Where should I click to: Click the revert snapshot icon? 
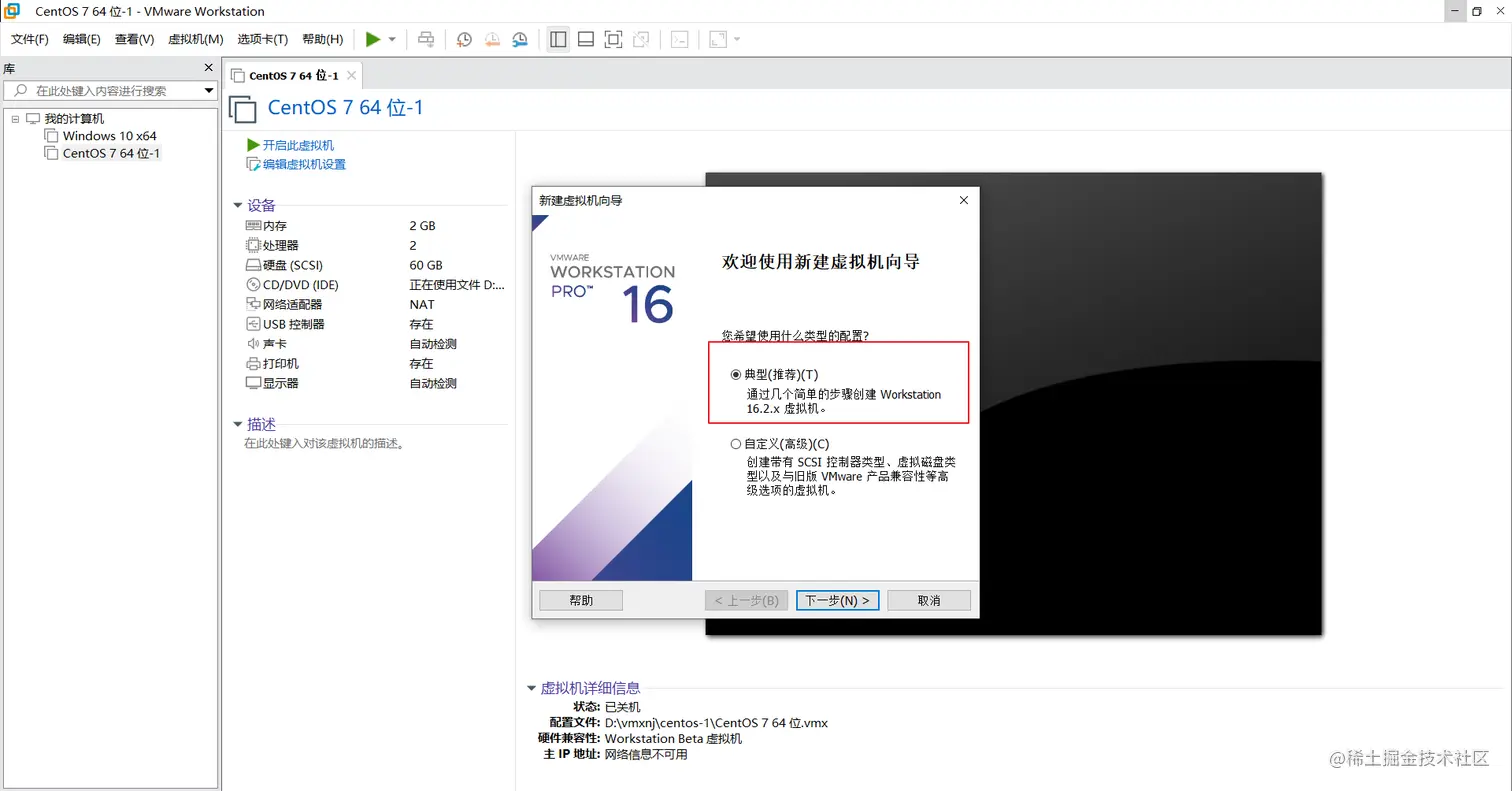coord(492,39)
